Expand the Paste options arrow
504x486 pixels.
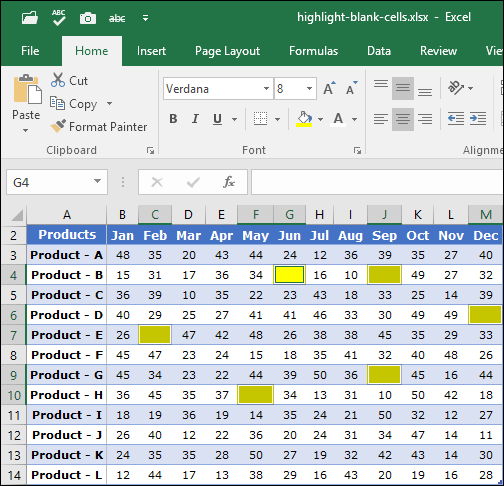coord(26,130)
